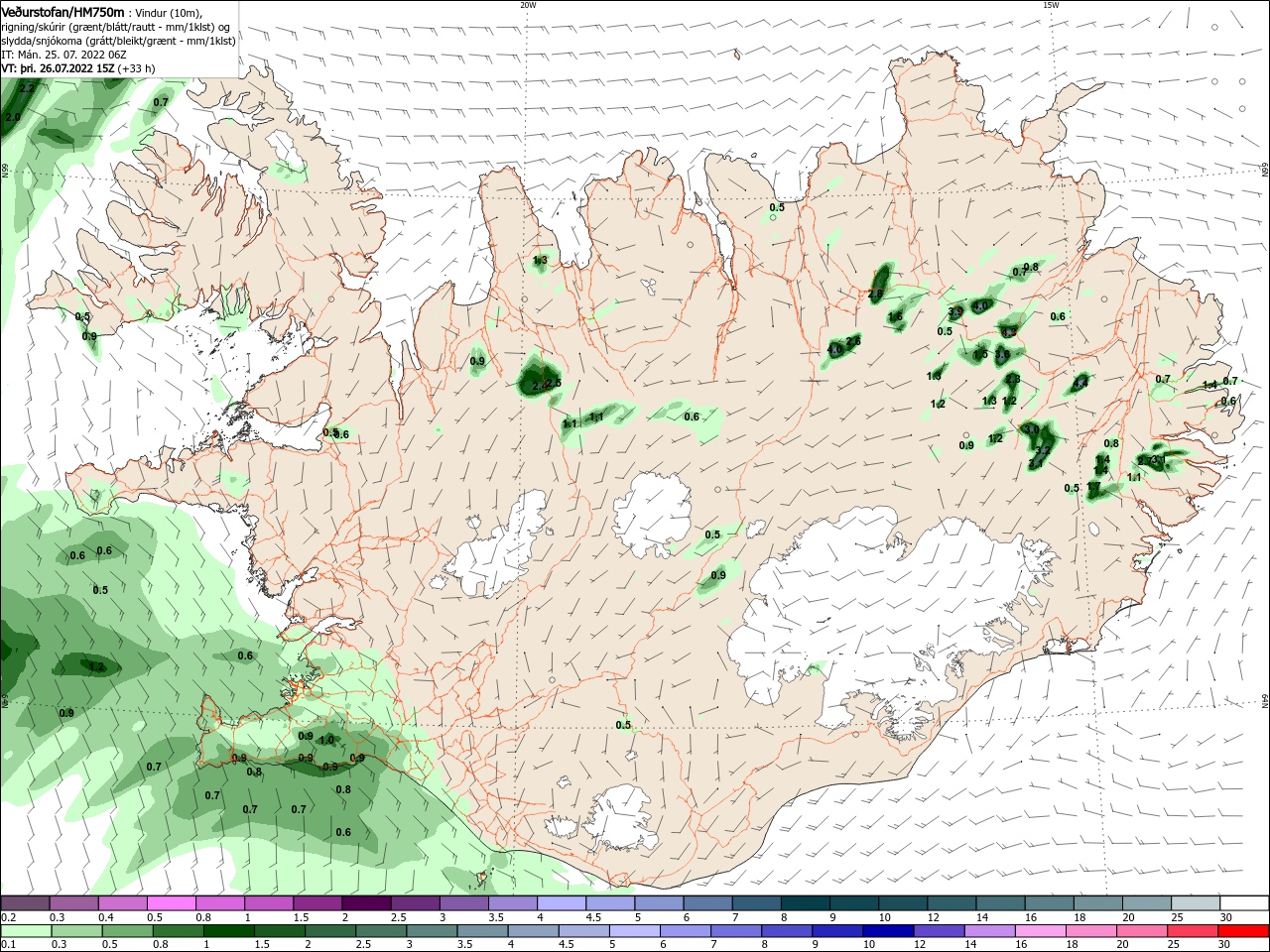Pick lower legend green swatch between 0.5 and 0.8
This screenshot has height=952, width=1270.
[127, 931]
